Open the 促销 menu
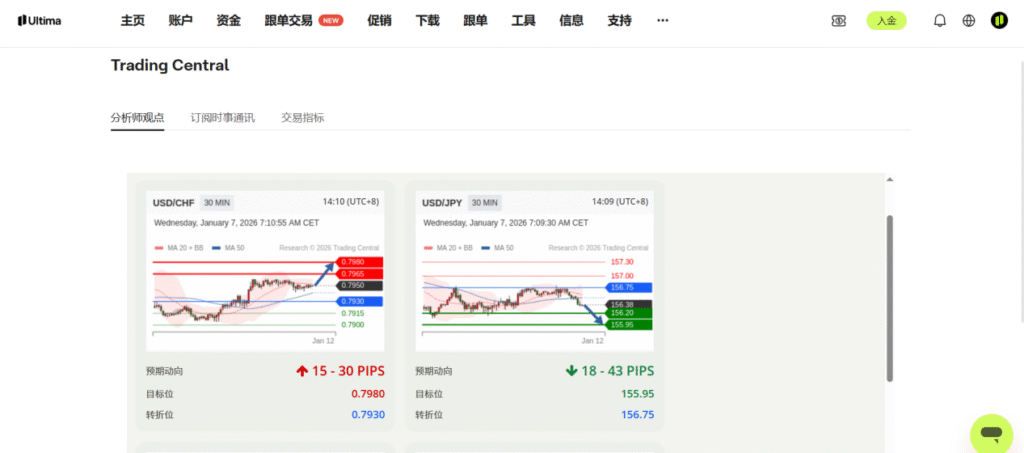 pyautogui.click(x=379, y=21)
